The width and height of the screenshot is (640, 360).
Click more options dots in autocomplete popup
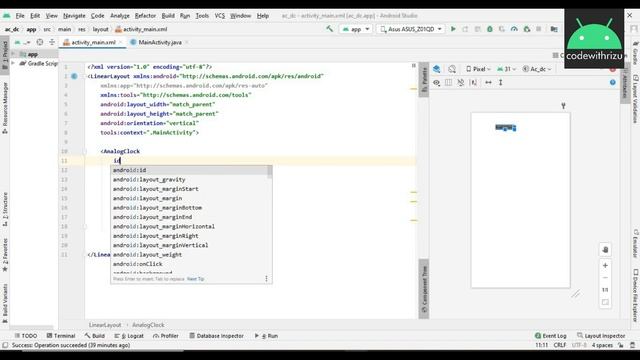point(267,279)
